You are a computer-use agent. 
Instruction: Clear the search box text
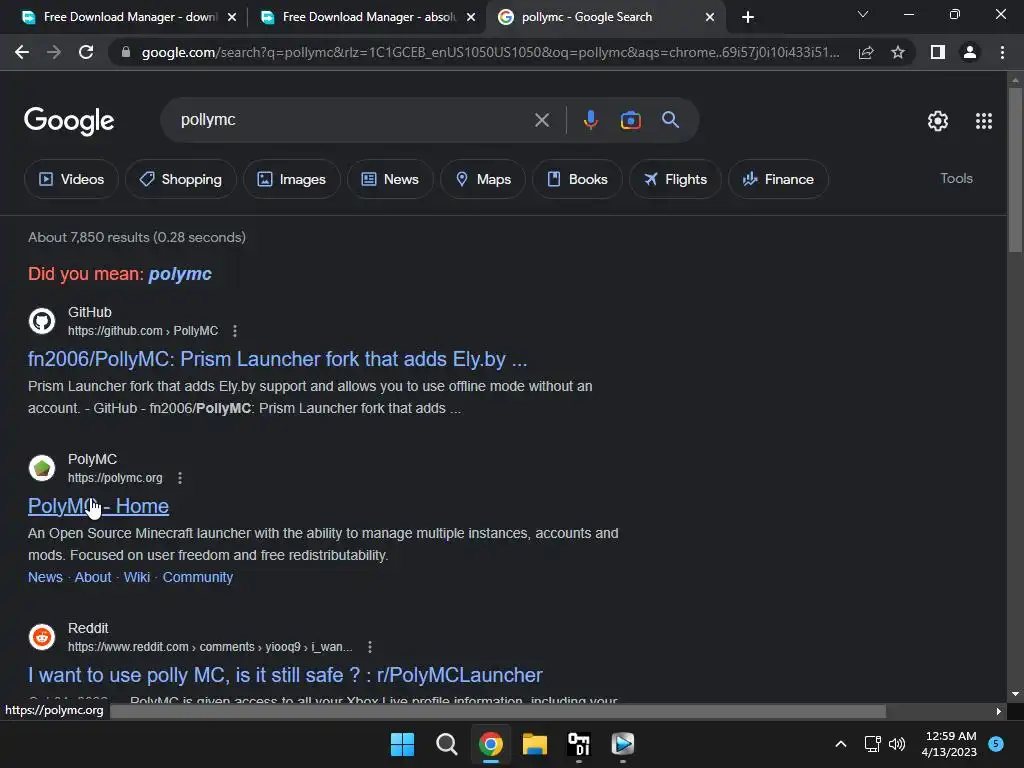coord(542,120)
